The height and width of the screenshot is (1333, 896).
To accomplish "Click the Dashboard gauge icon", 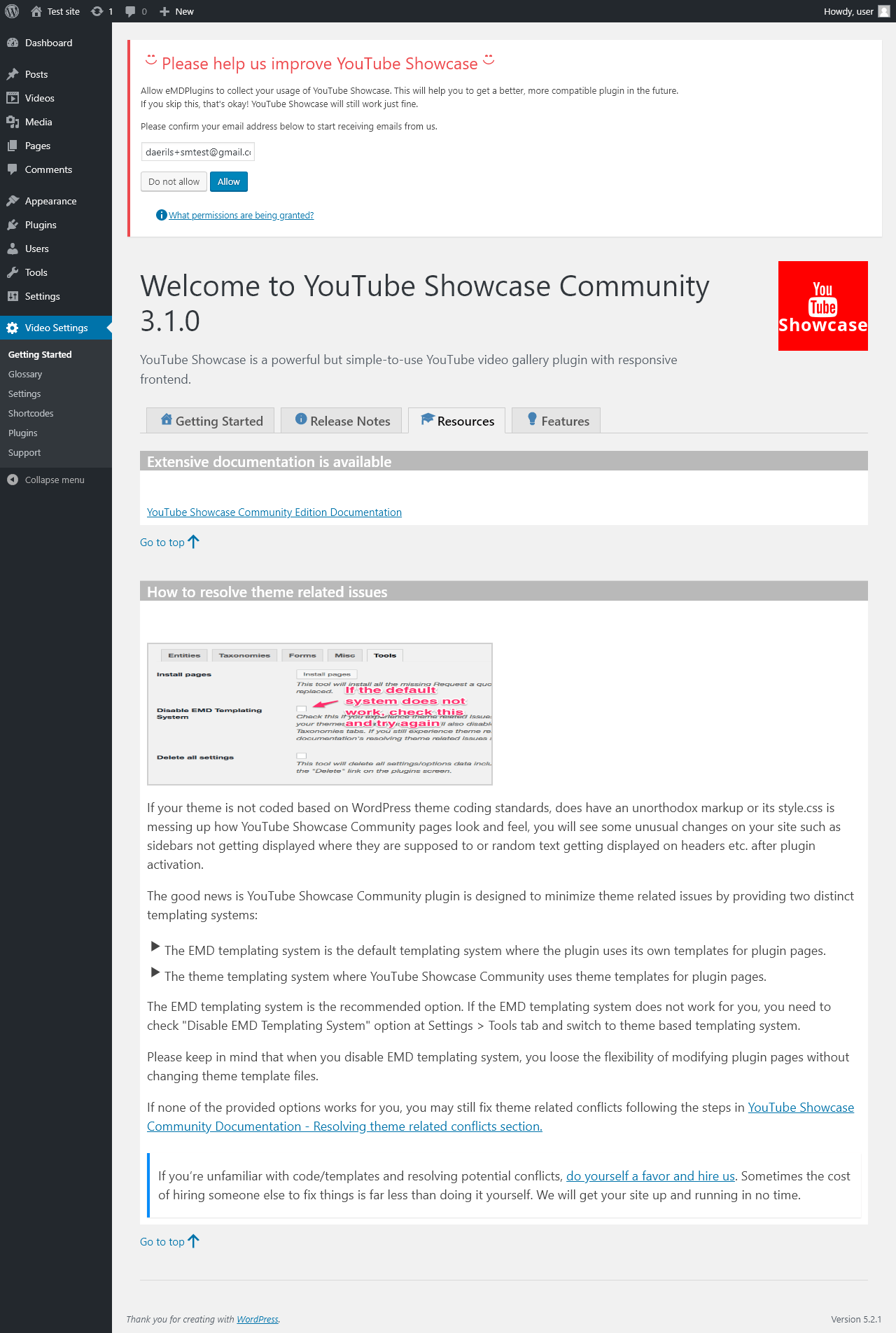I will coord(13,43).
